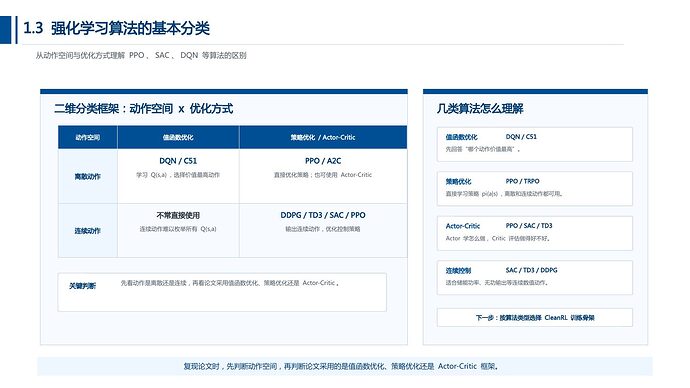Screen dimensions: 690x388
Task: Click the slide title '1.3 强化学习算法的基本分类'
Action: click(116, 28)
